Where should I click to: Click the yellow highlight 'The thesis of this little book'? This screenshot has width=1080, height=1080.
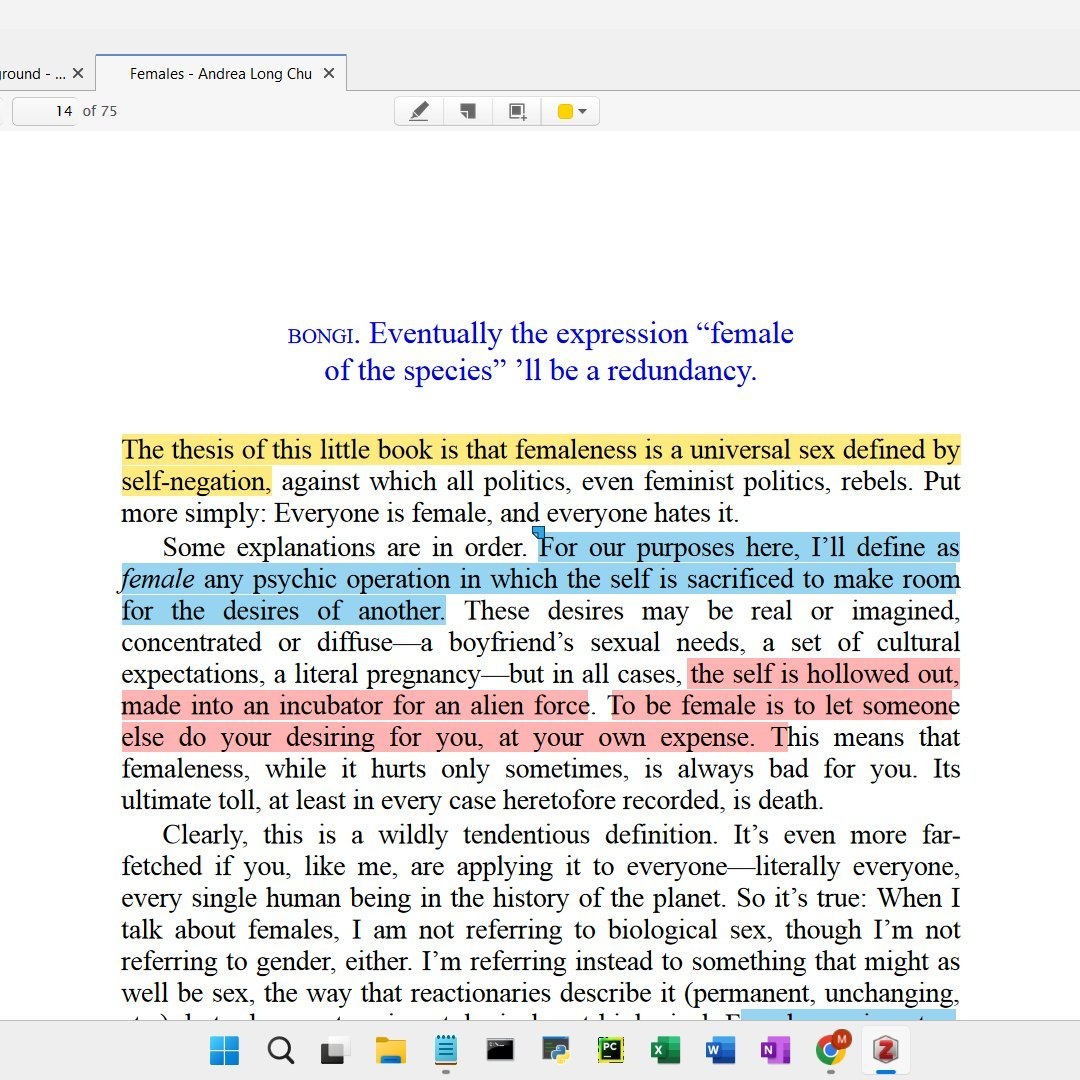click(x=278, y=450)
